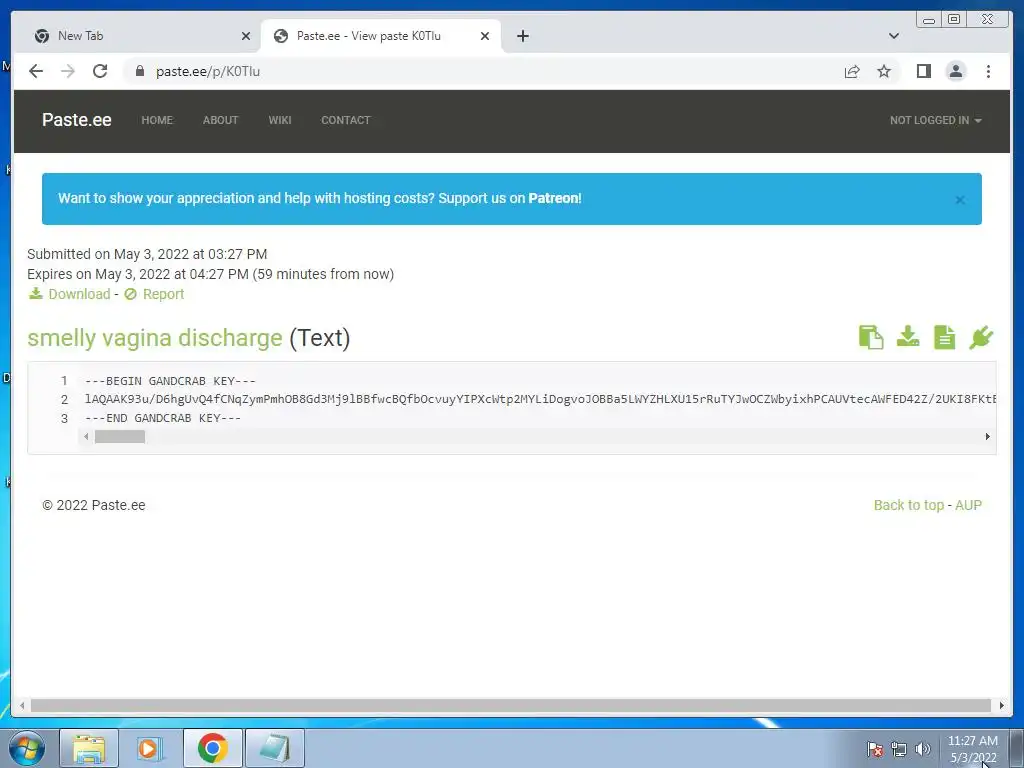
Task: Open Windows Explorer from taskbar
Action: click(x=89, y=748)
